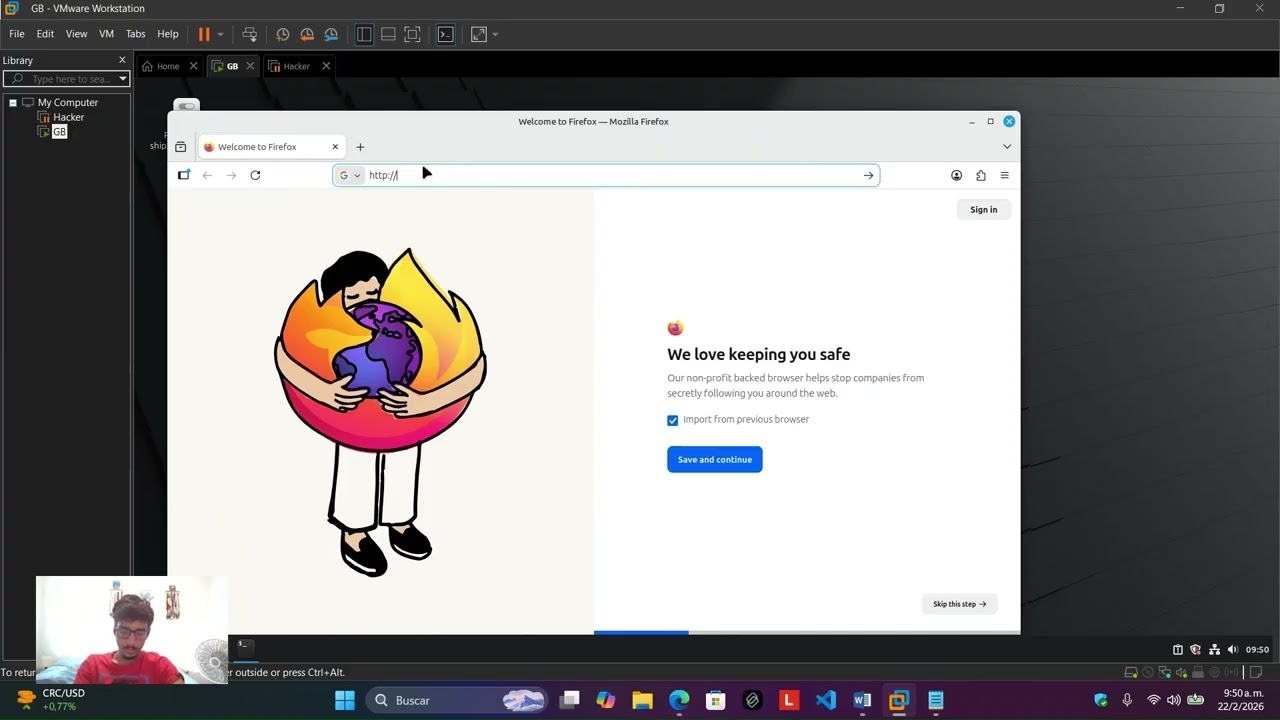The height and width of the screenshot is (720, 1280).
Task: Click library search field
Action: click(65, 79)
